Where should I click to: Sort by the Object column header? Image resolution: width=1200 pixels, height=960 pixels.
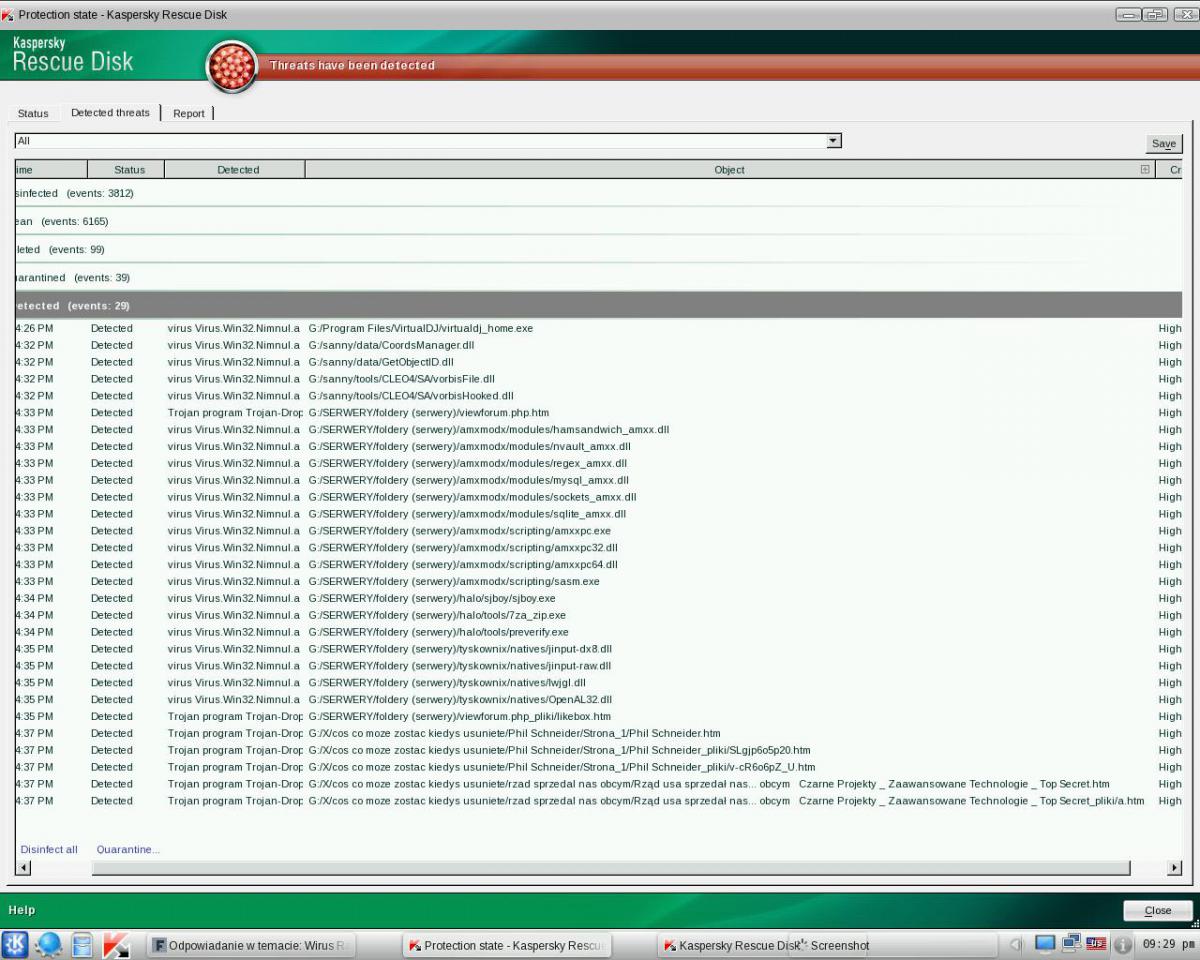coord(730,169)
